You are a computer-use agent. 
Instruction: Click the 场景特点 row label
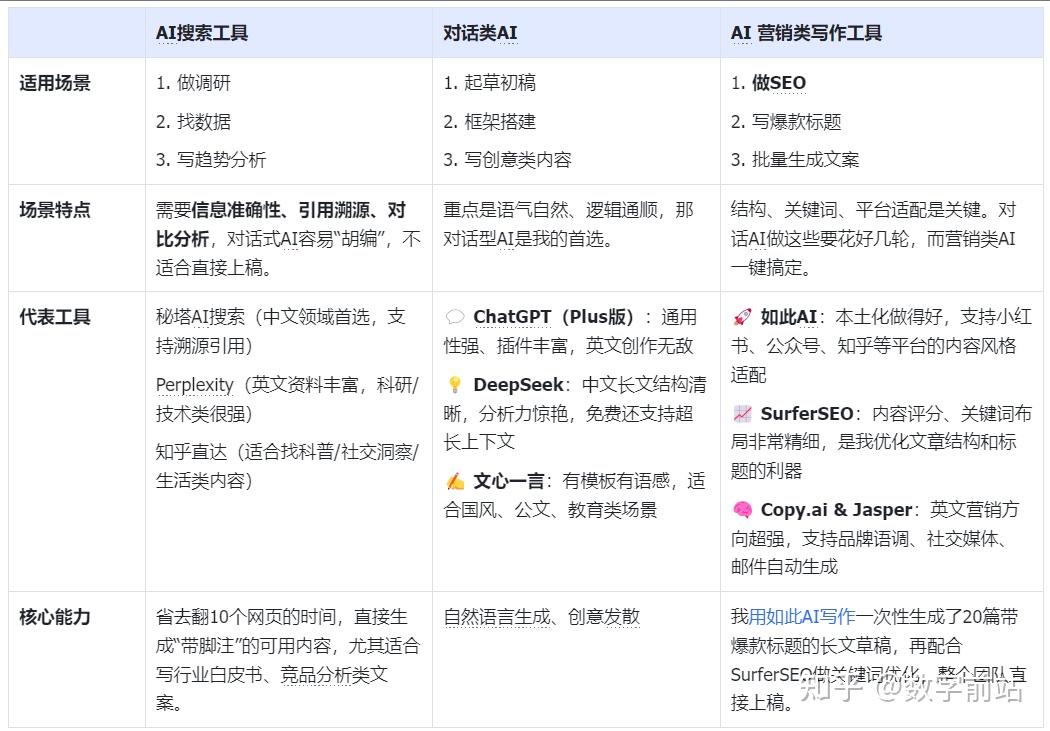click(55, 210)
